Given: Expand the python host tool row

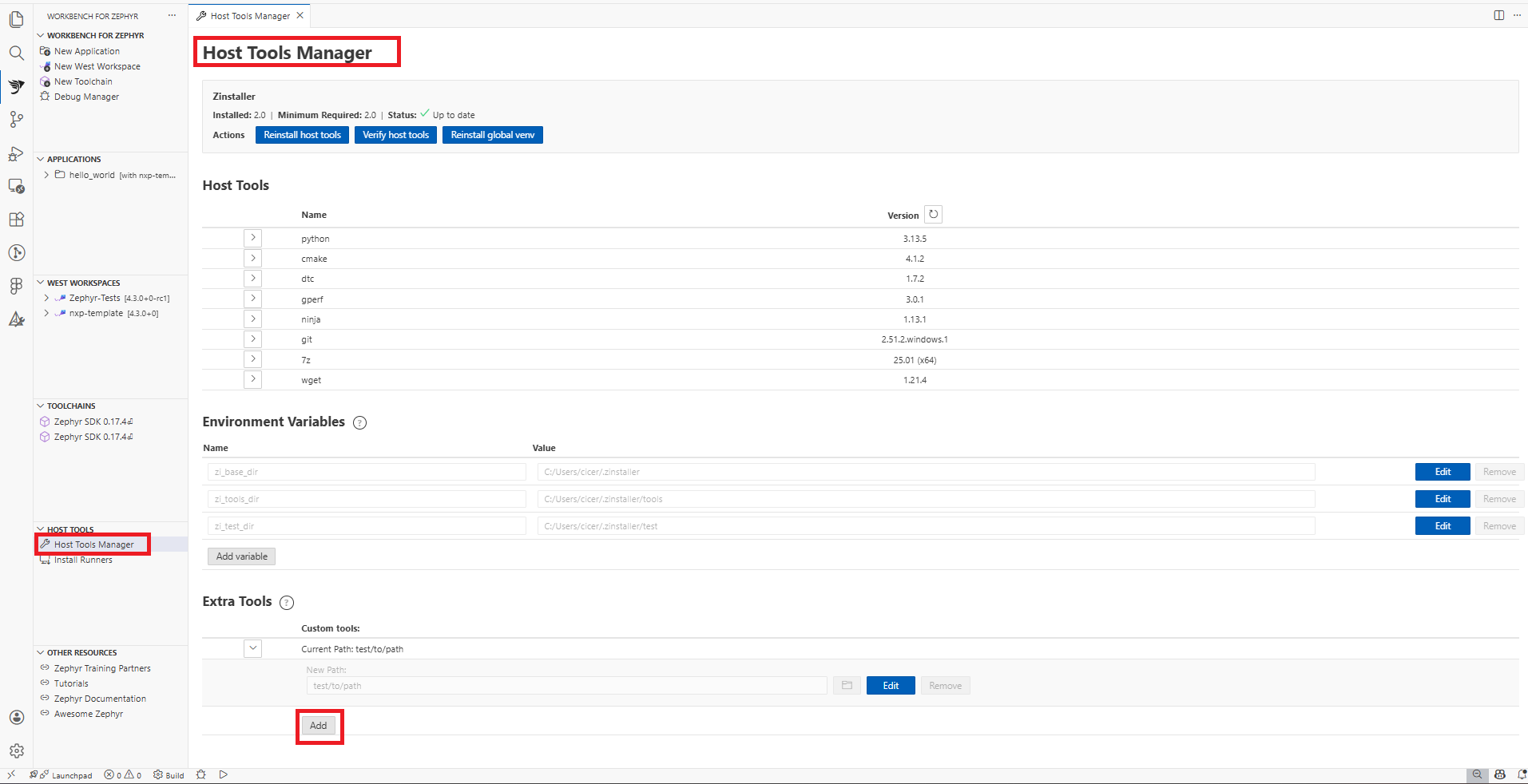Looking at the screenshot, I should click(252, 237).
